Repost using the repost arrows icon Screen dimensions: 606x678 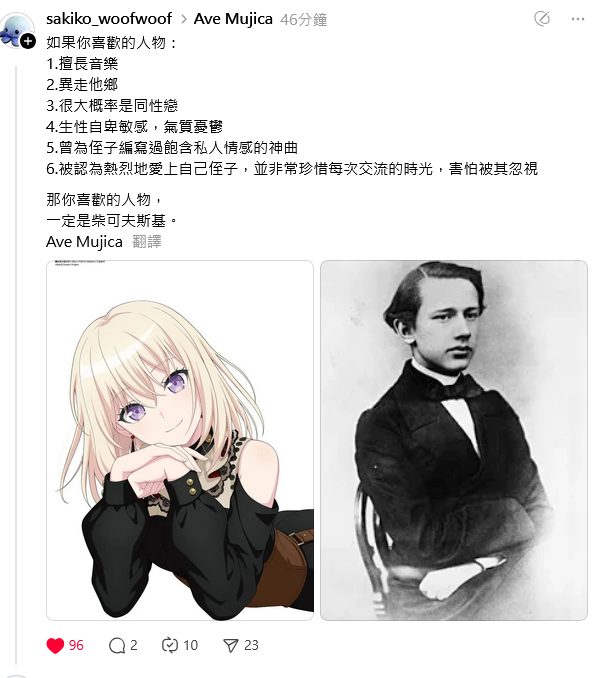point(170,645)
